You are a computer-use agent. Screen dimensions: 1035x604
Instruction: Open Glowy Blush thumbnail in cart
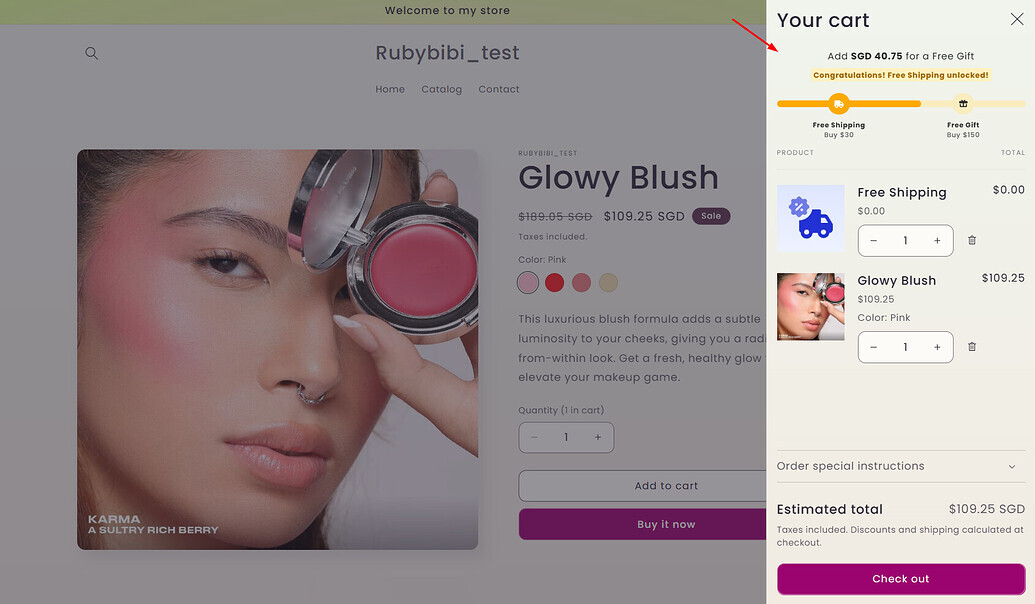(811, 306)
